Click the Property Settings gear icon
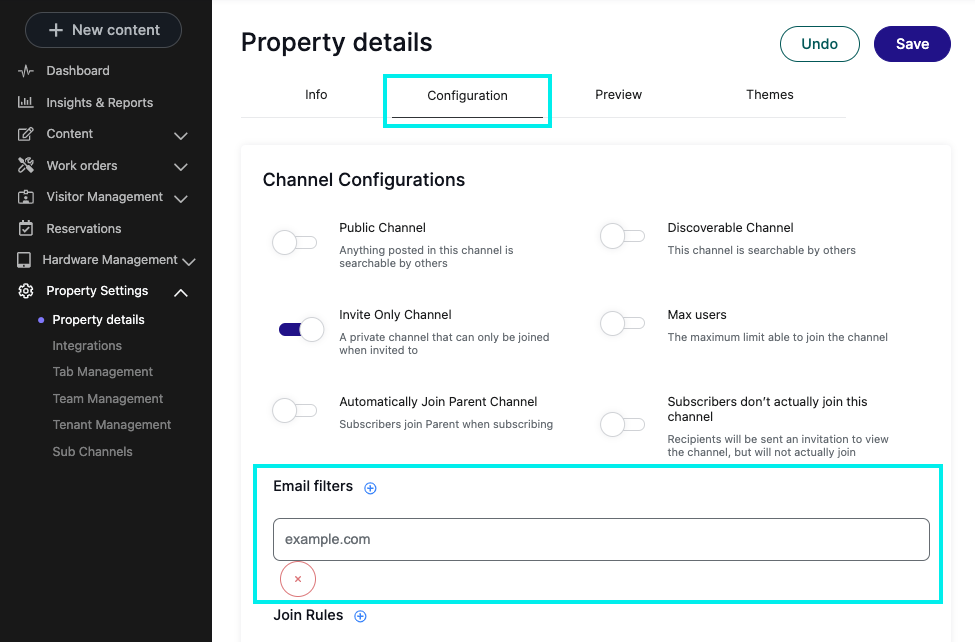Screen dimensions: 975x642 [25, 291]
